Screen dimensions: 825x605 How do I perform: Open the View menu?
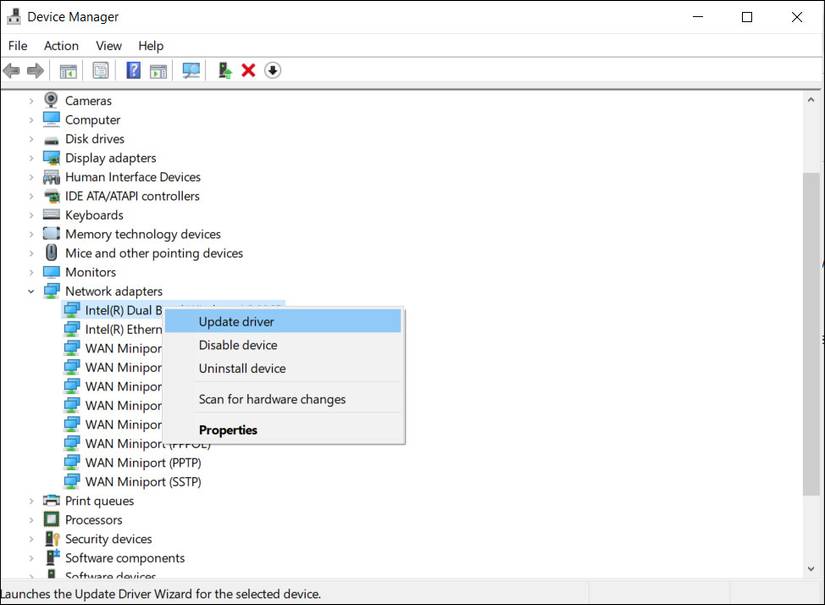coord(108,46)
